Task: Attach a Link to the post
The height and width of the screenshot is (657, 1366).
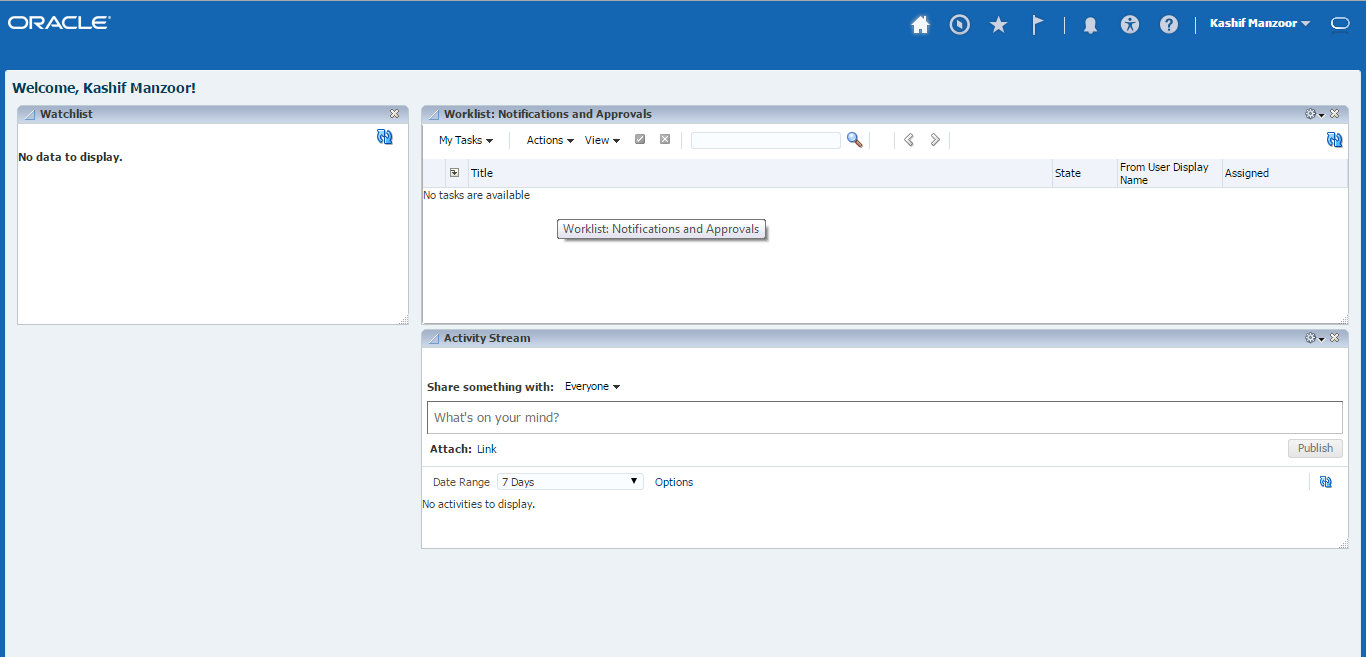Action: (x=486, y=449)
